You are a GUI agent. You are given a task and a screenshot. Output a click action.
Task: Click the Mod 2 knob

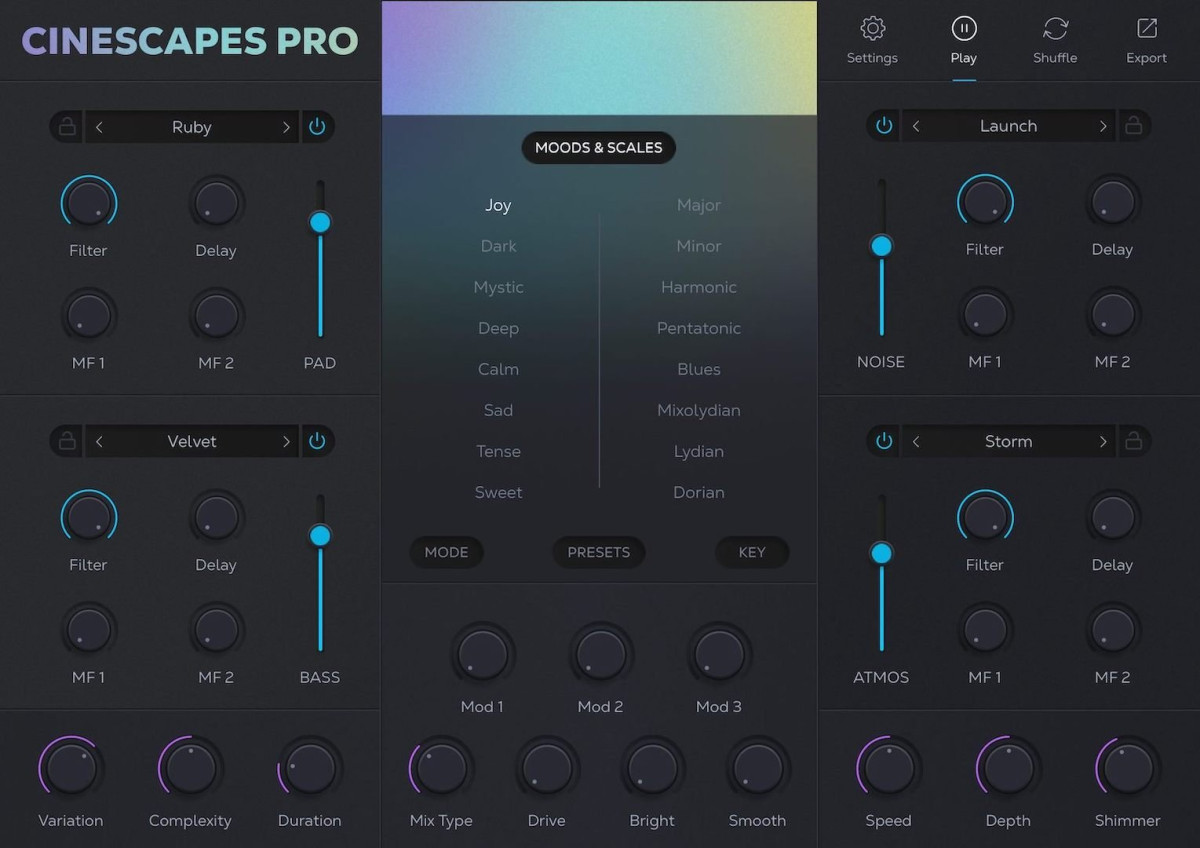tap(600, 655)
